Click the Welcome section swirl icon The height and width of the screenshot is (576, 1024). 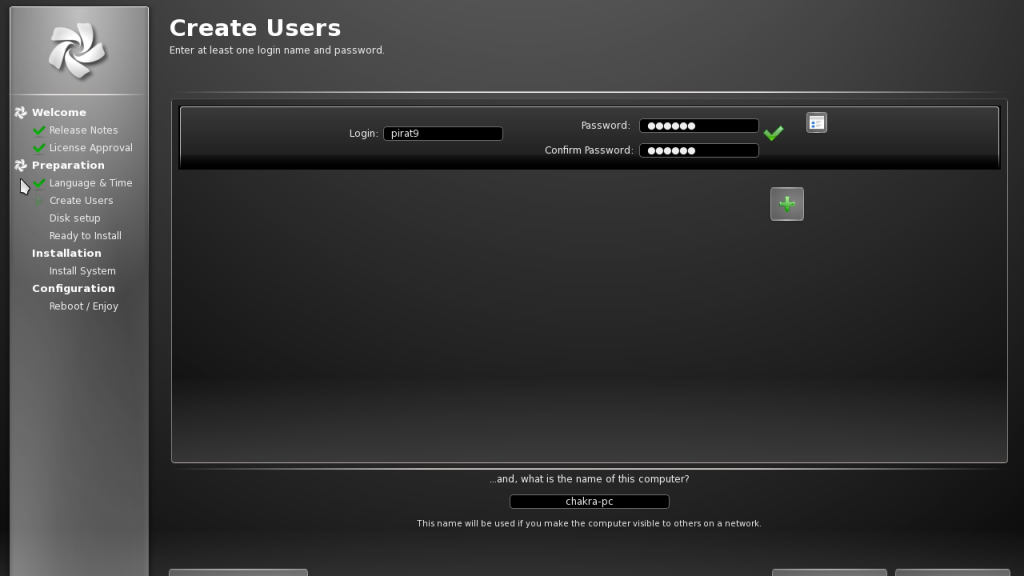21,112
